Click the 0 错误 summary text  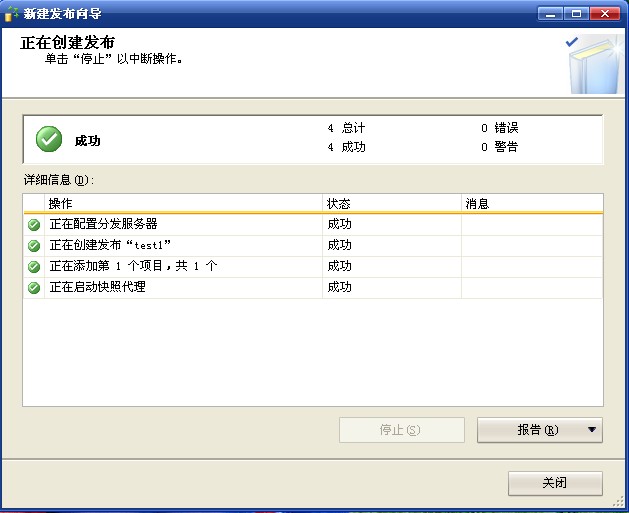499,128
